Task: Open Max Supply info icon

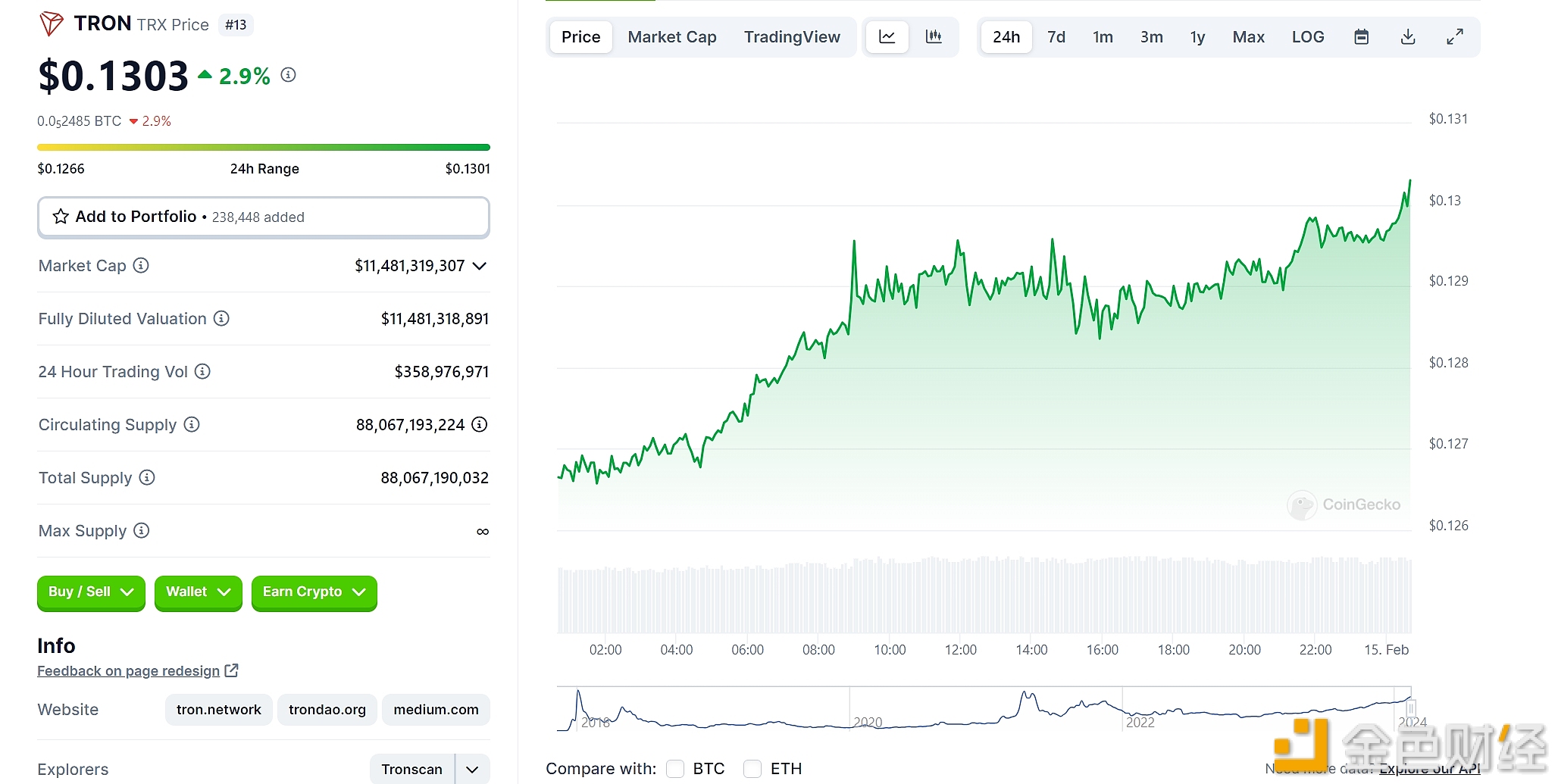Action: click(141, 530)
